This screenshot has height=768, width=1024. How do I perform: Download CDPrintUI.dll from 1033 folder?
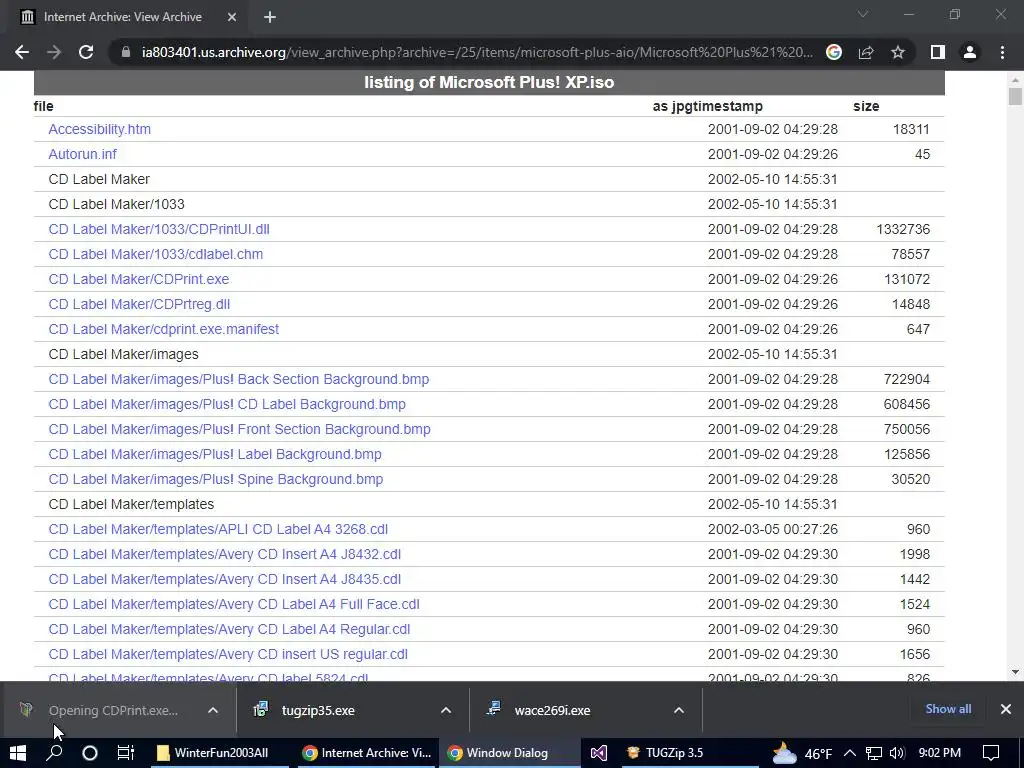159,229
